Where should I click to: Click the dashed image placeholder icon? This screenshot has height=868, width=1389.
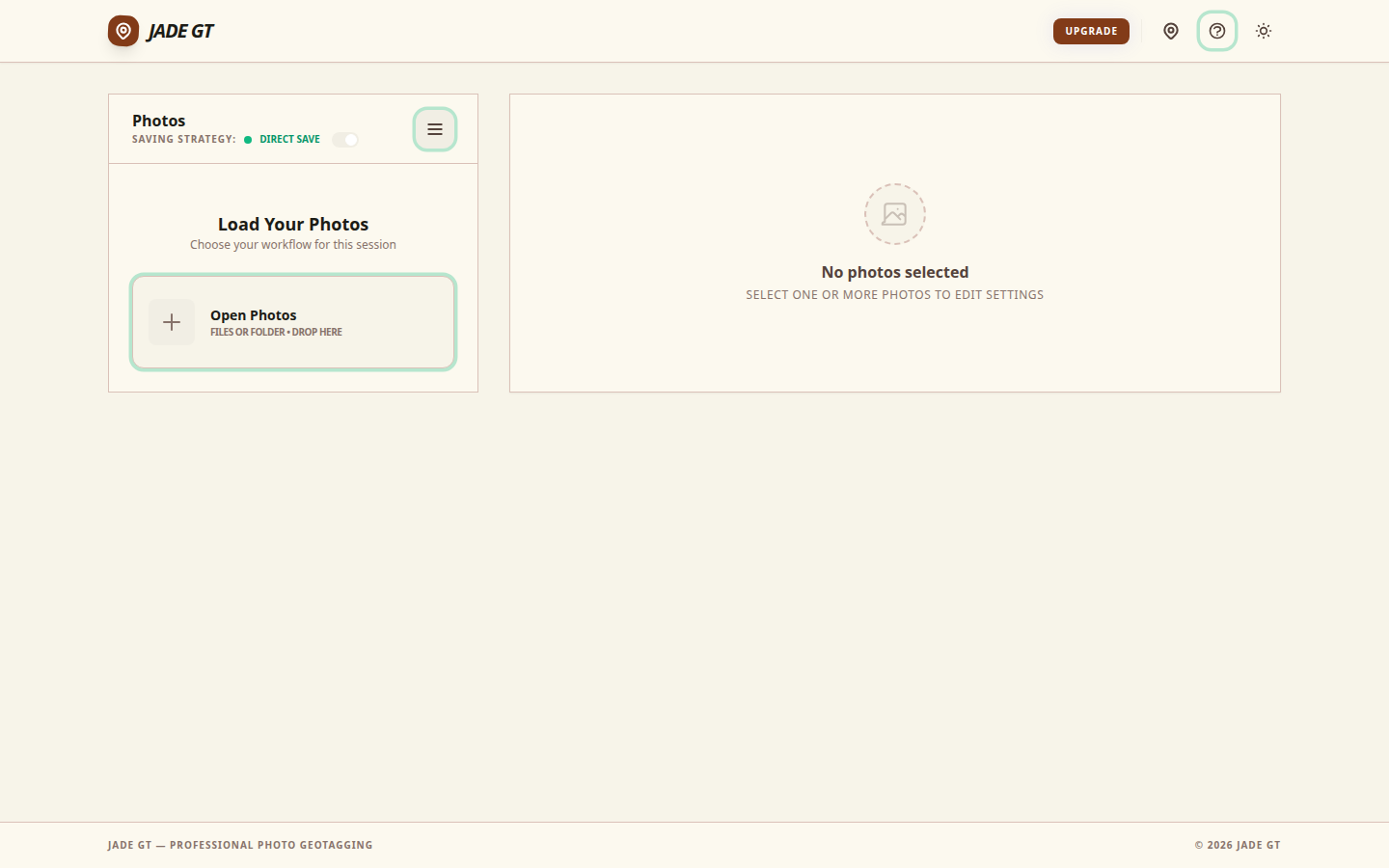click(x=895, y=214)
